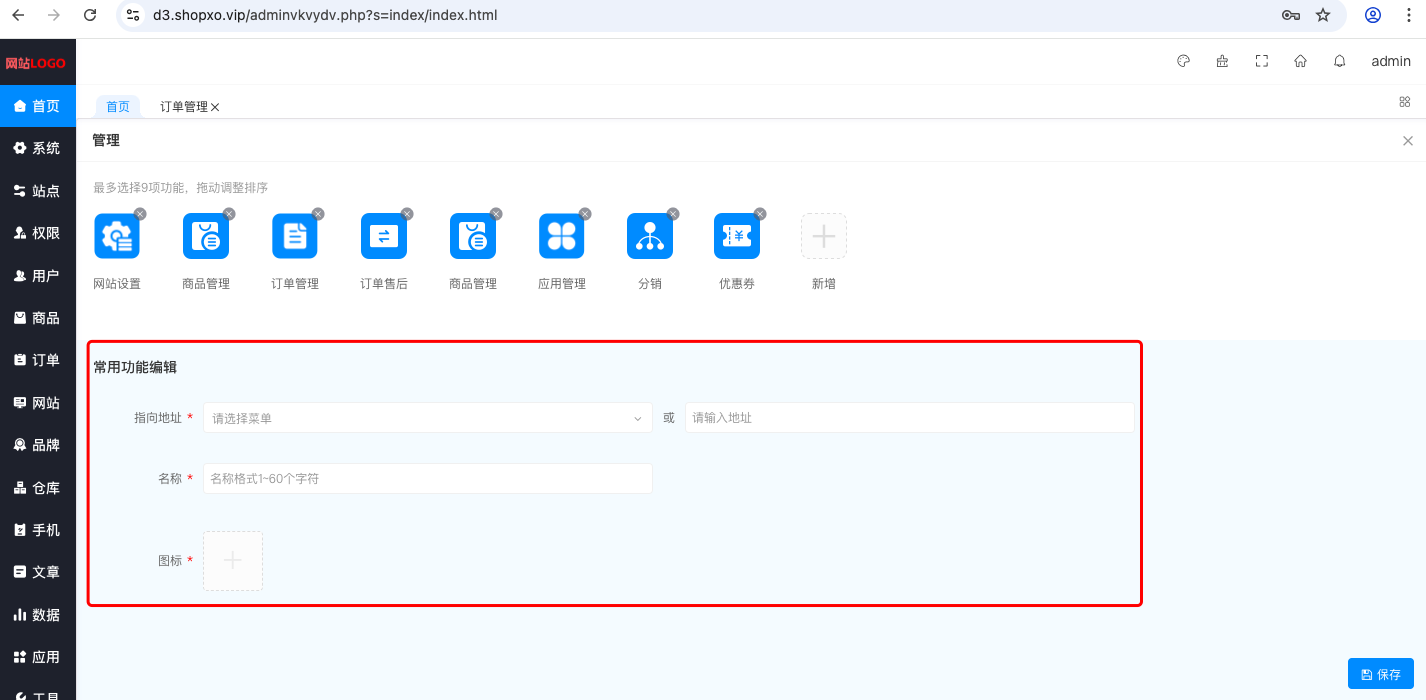The height and width of the screenshot is (700, 1426).
Task: Bookmark this page with the star
Action: (1323, 15)
